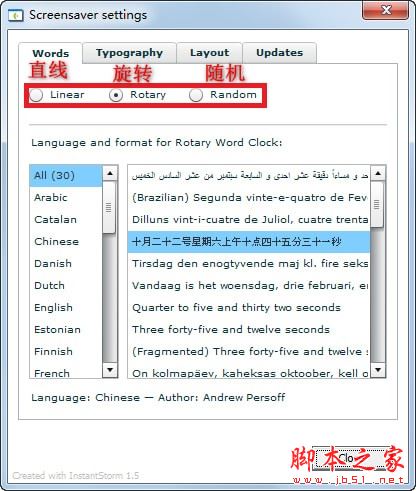Select Estonian in the language list
This screenshot has height=491, width=416.
pos(66,329)
